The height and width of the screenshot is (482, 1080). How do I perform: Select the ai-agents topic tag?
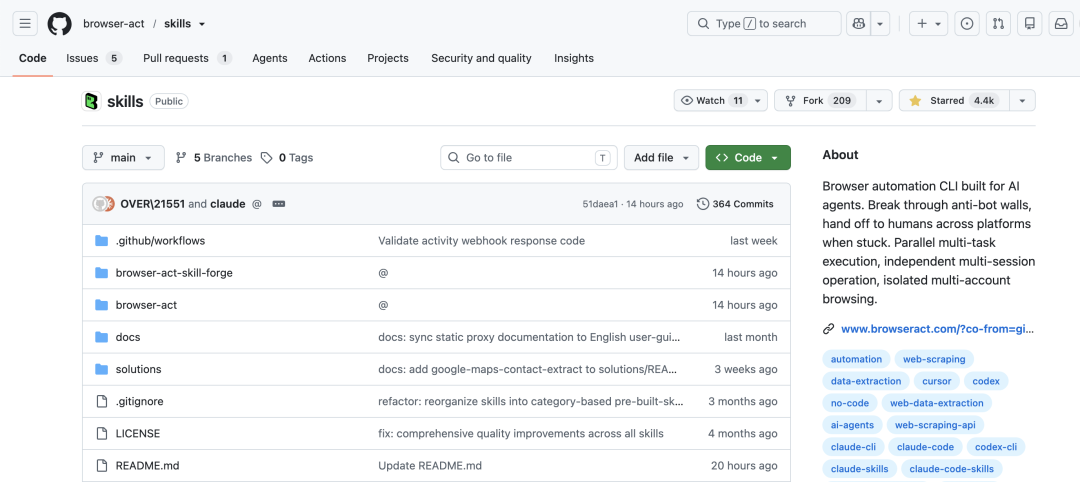pos(852,425)
